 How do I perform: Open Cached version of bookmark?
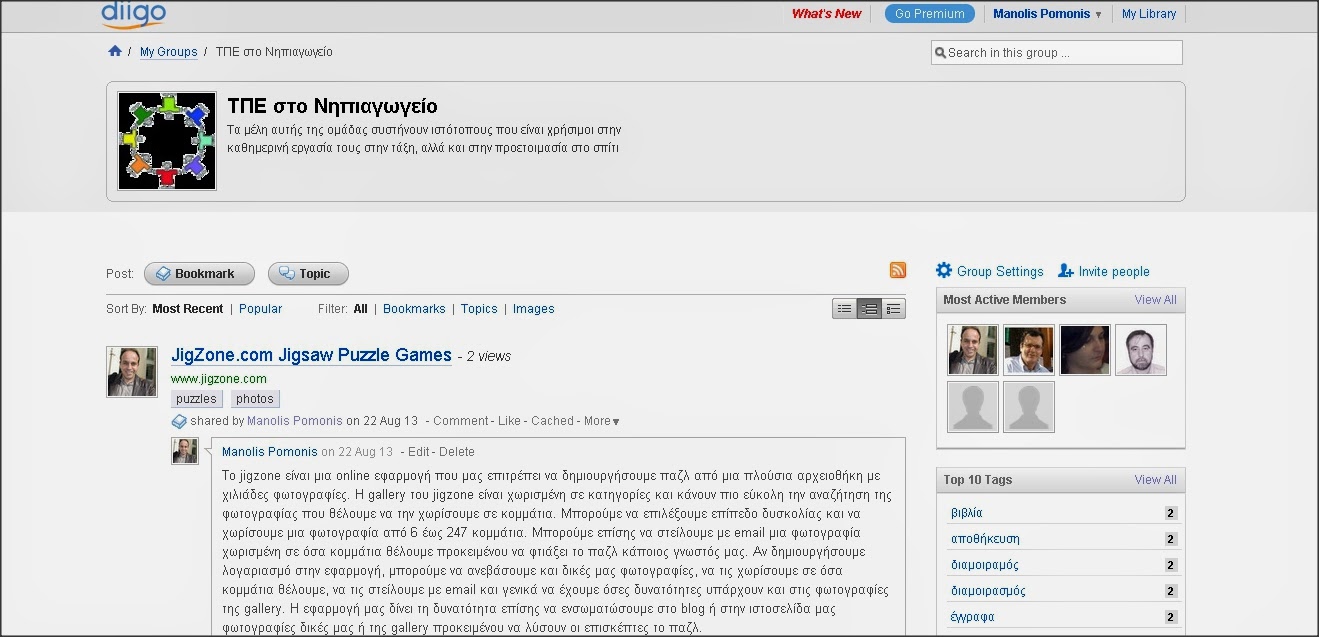pos(552,421)
